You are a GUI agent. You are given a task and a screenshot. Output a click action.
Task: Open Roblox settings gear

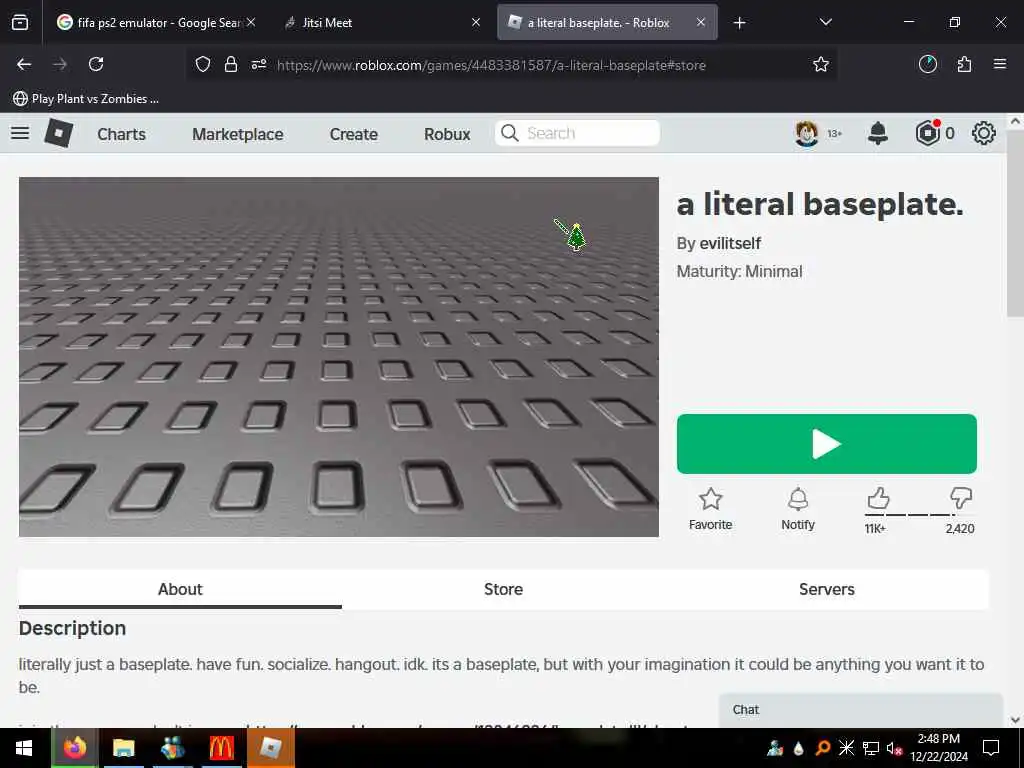pyautogui.click(x=984, y=133)
